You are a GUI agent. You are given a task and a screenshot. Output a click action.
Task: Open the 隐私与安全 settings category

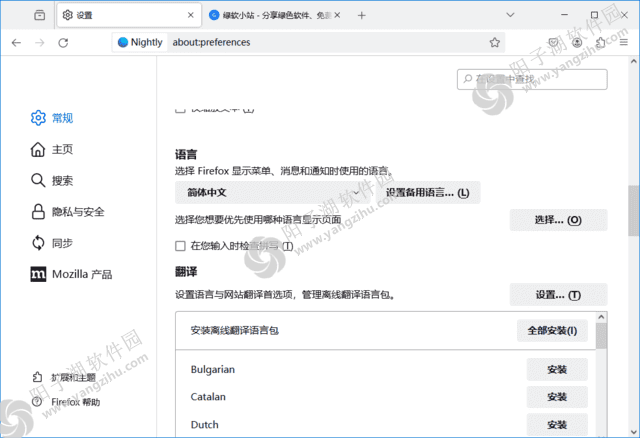point(68,212)
